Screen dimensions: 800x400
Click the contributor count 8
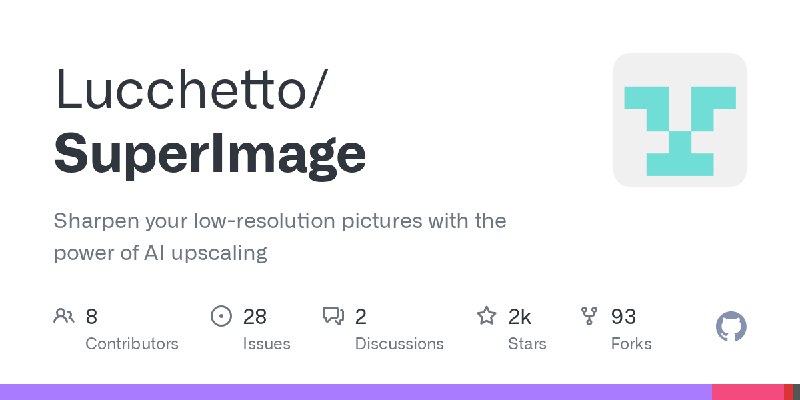pyautogui.click(x=92, y=317)
